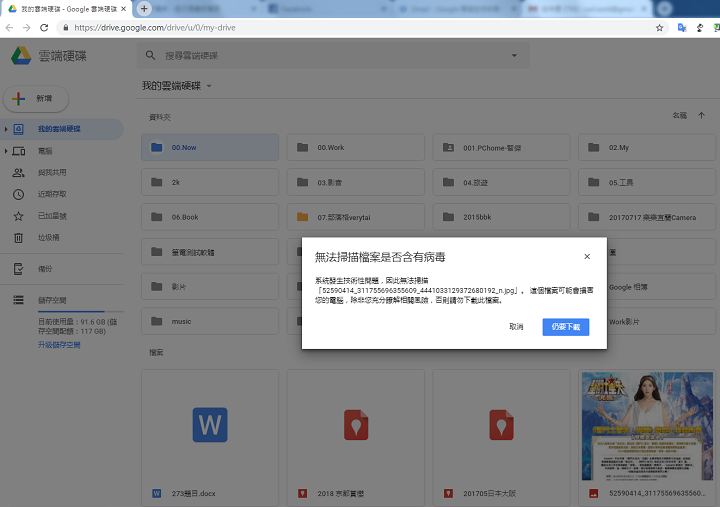Select the 001.PChome shared folder

[501, 147]
